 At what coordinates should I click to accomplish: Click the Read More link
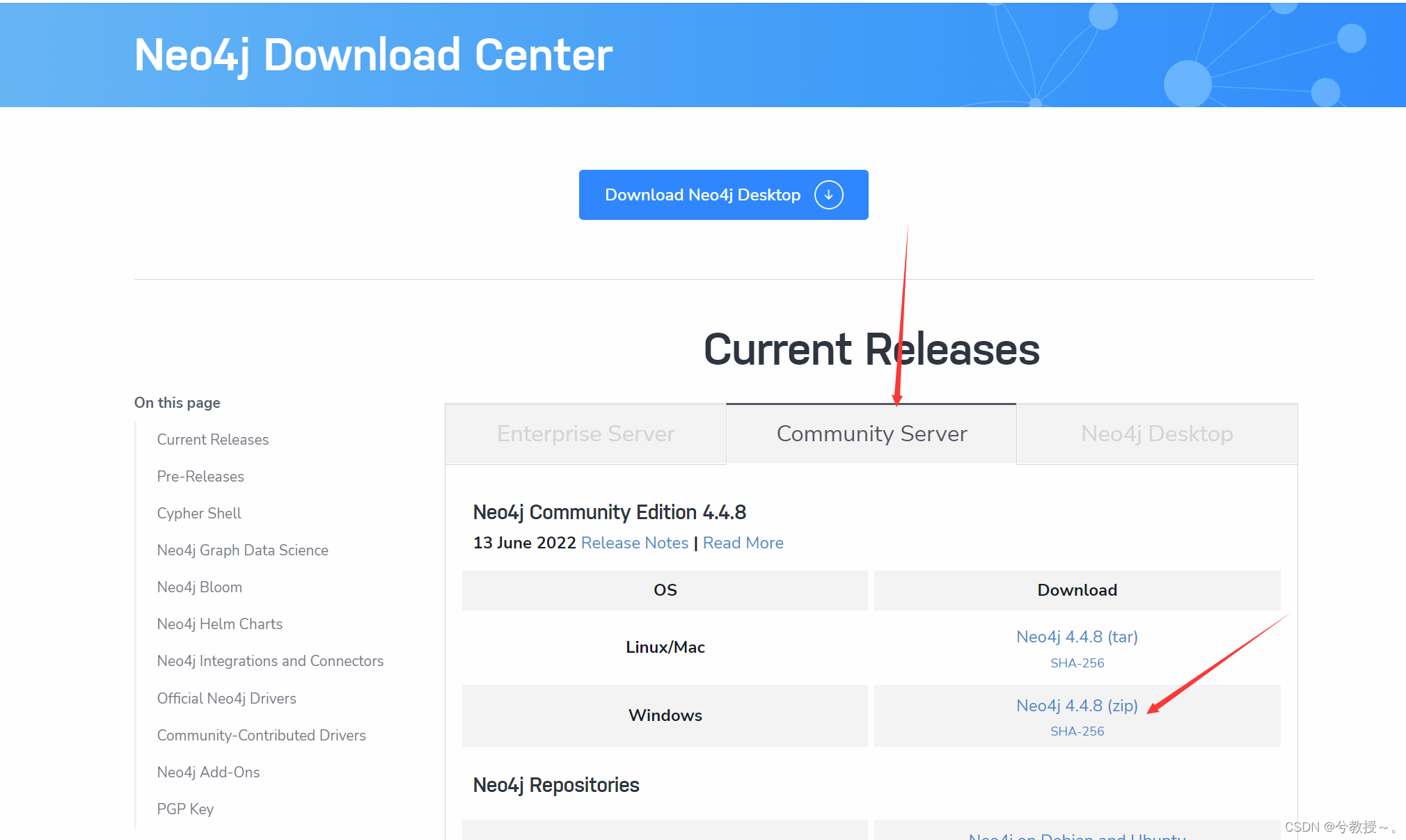pyautogui.click(x=743, y=543)
